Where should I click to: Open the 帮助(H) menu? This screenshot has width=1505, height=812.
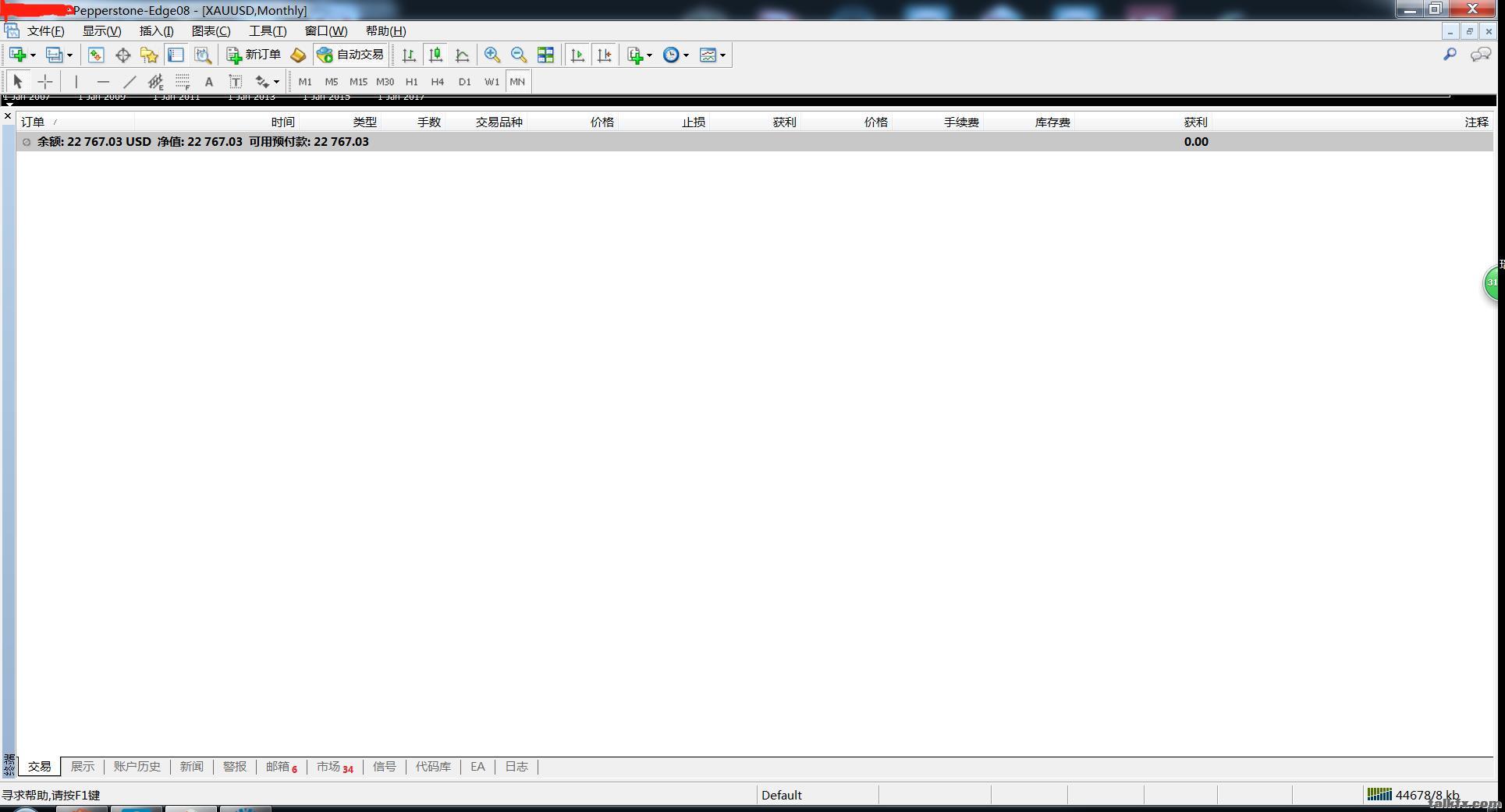[x=385, y=31]
